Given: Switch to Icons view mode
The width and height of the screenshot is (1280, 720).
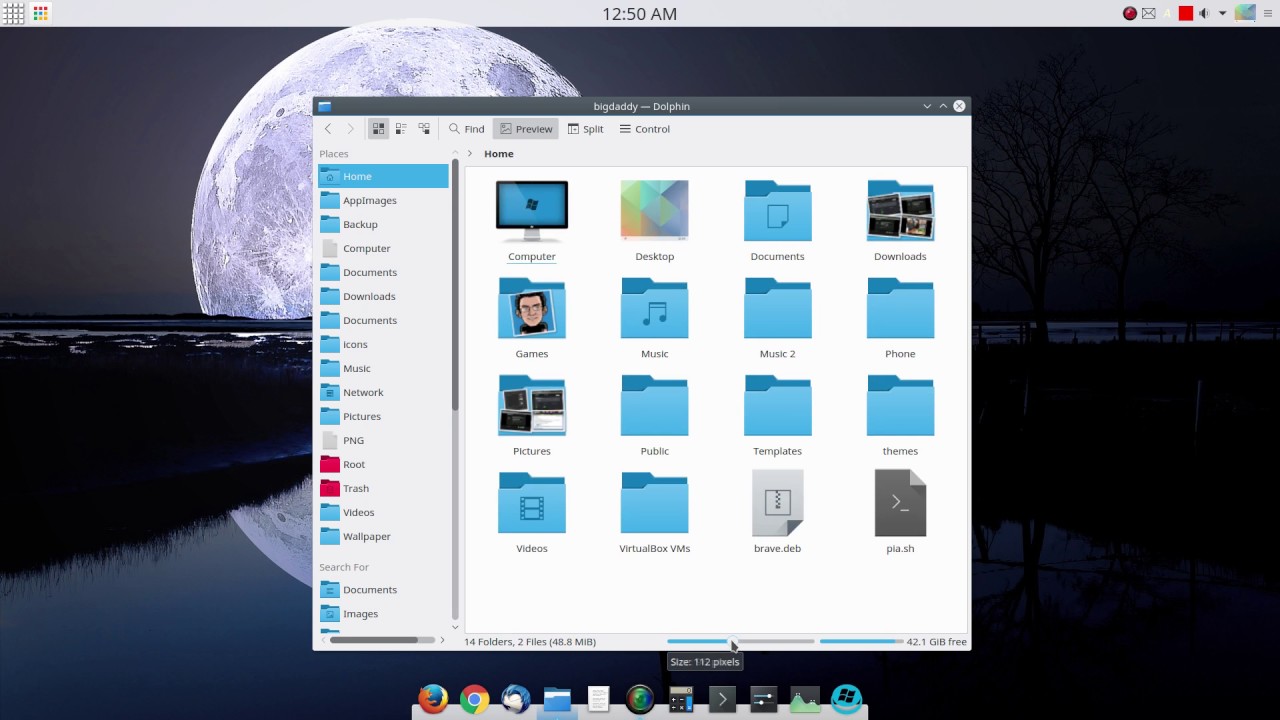Looking at the screenshot, I should click(x=378, y=129).
